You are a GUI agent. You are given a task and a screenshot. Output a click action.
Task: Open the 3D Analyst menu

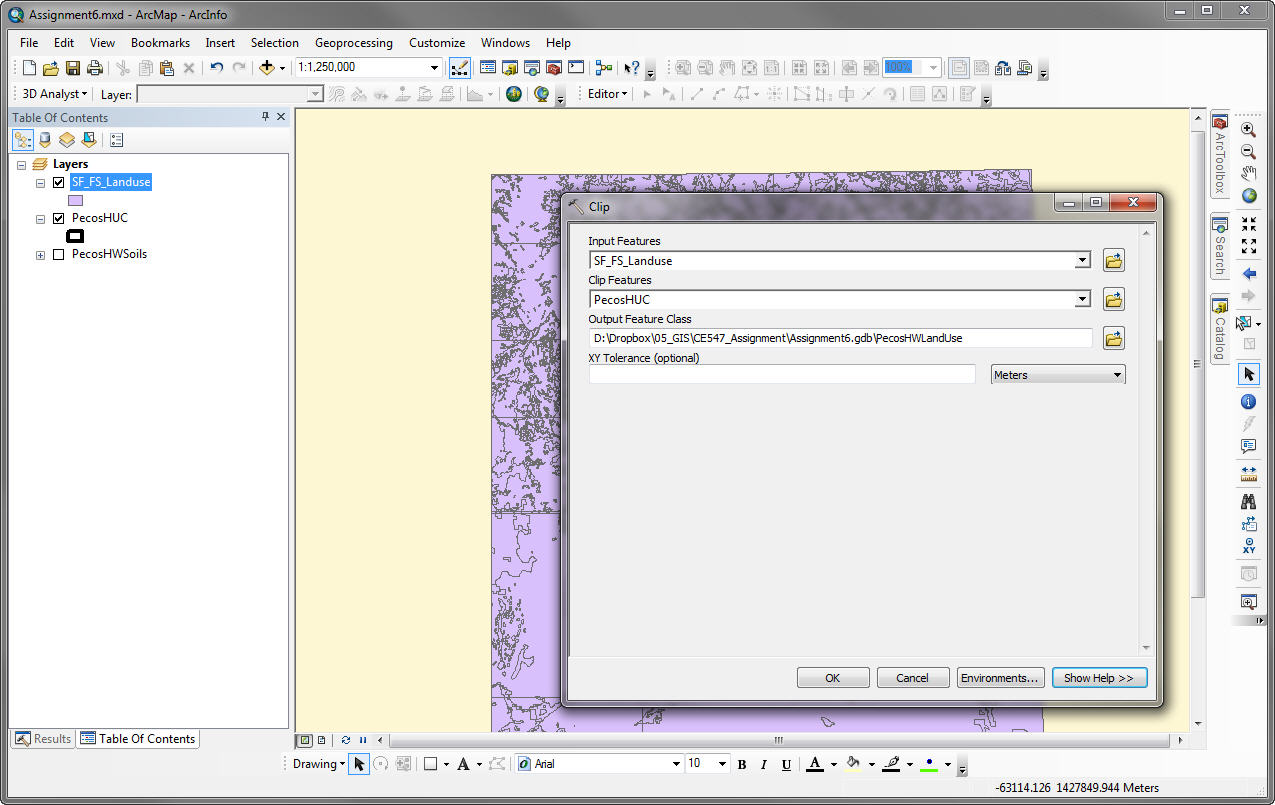(55, 94)
